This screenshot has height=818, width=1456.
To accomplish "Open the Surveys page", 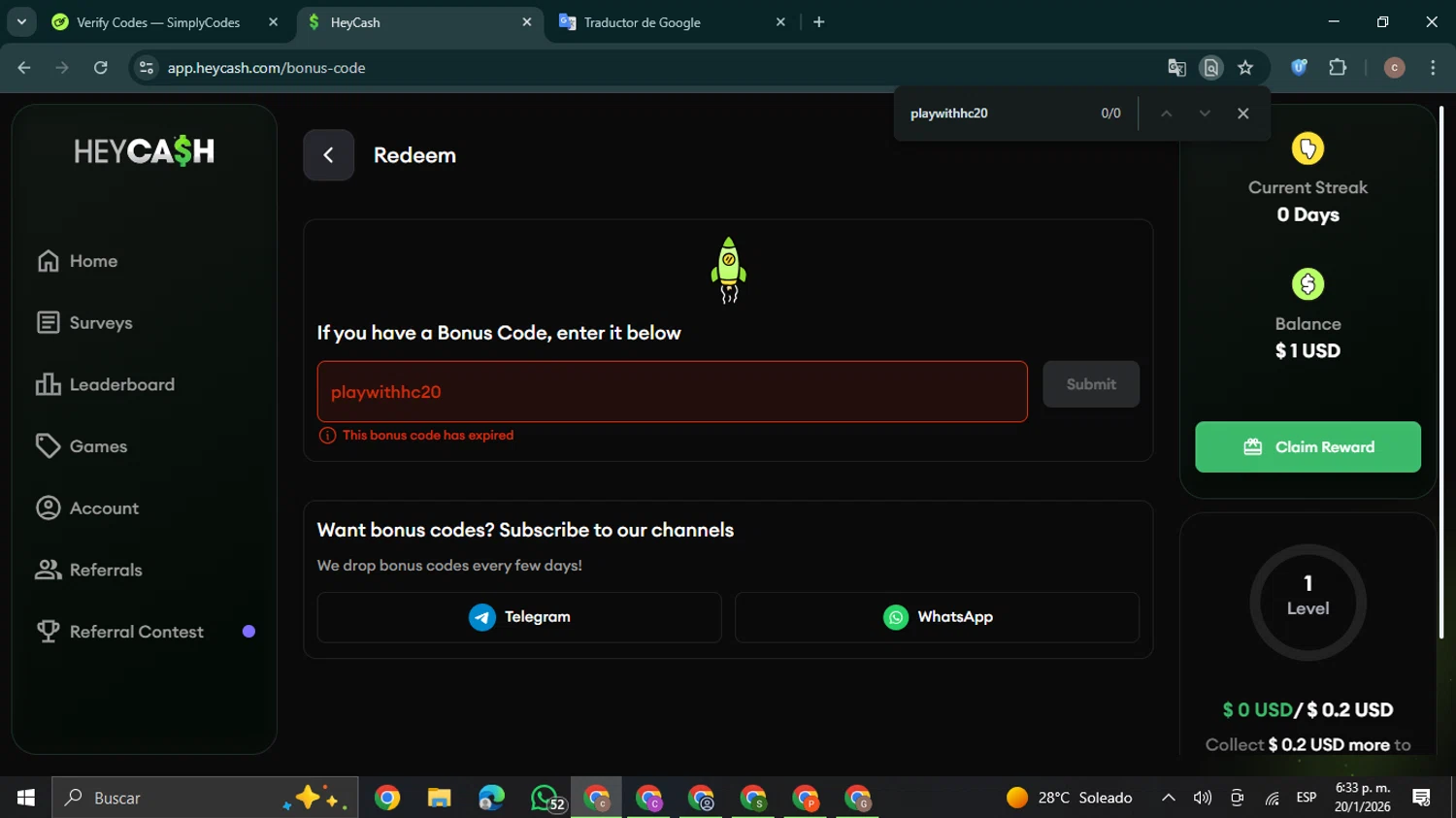I will 84,323.
